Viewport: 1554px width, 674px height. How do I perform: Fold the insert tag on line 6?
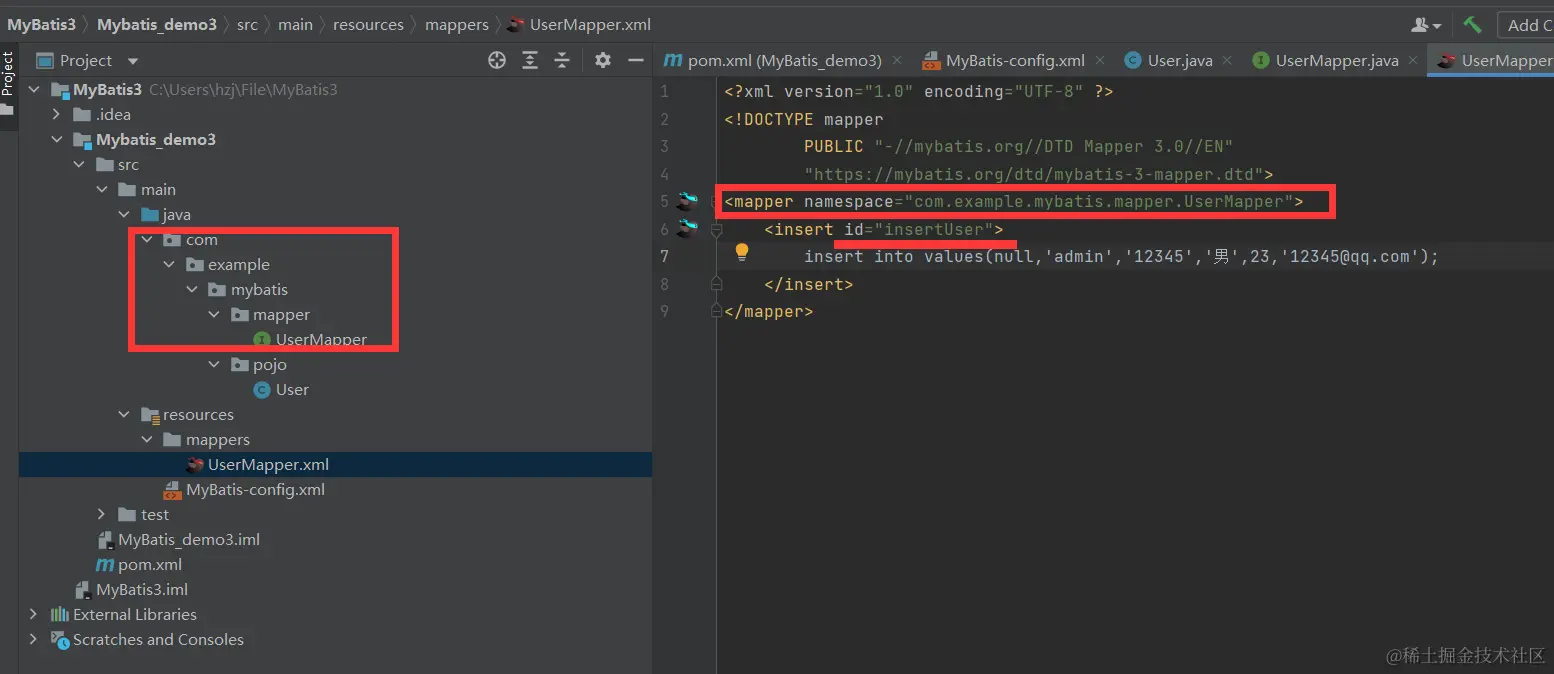(x=716, y=229)
